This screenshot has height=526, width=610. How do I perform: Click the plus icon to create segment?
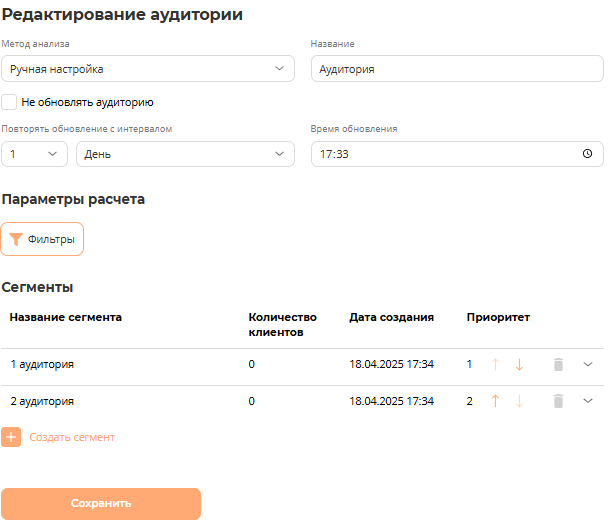point(11,437)
